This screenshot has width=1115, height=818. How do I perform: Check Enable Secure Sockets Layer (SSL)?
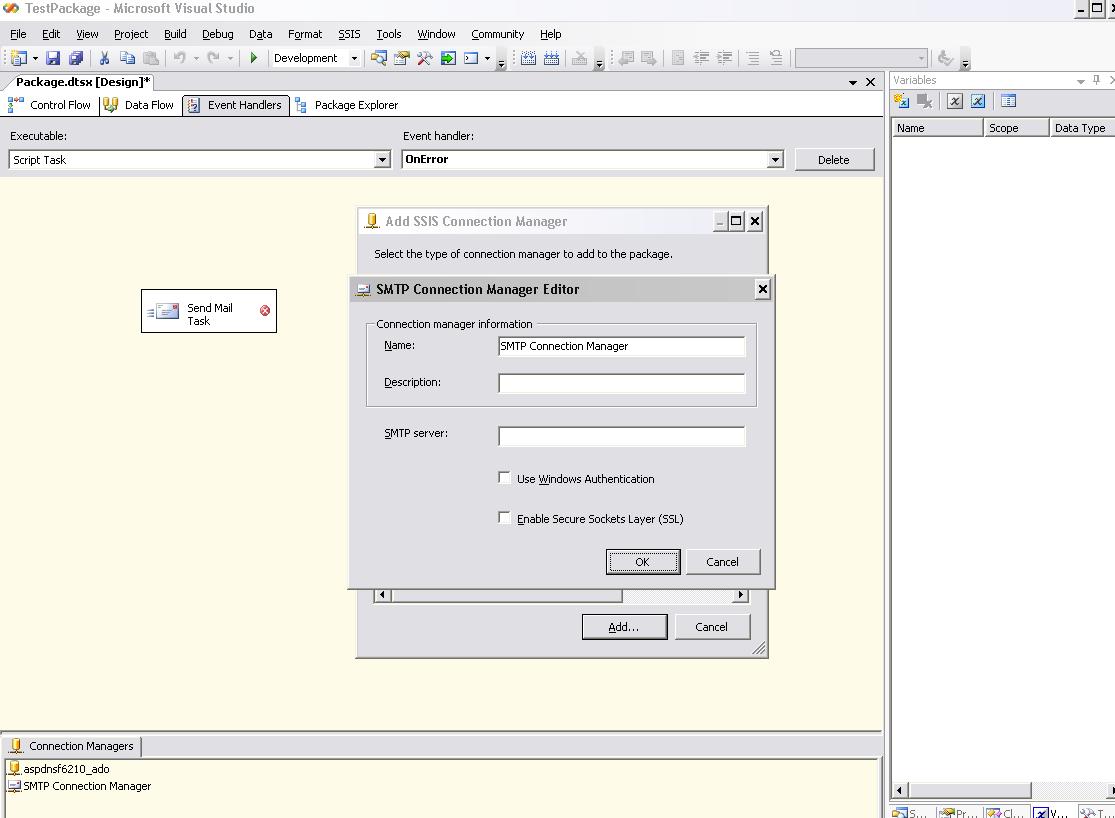point(505,518)
